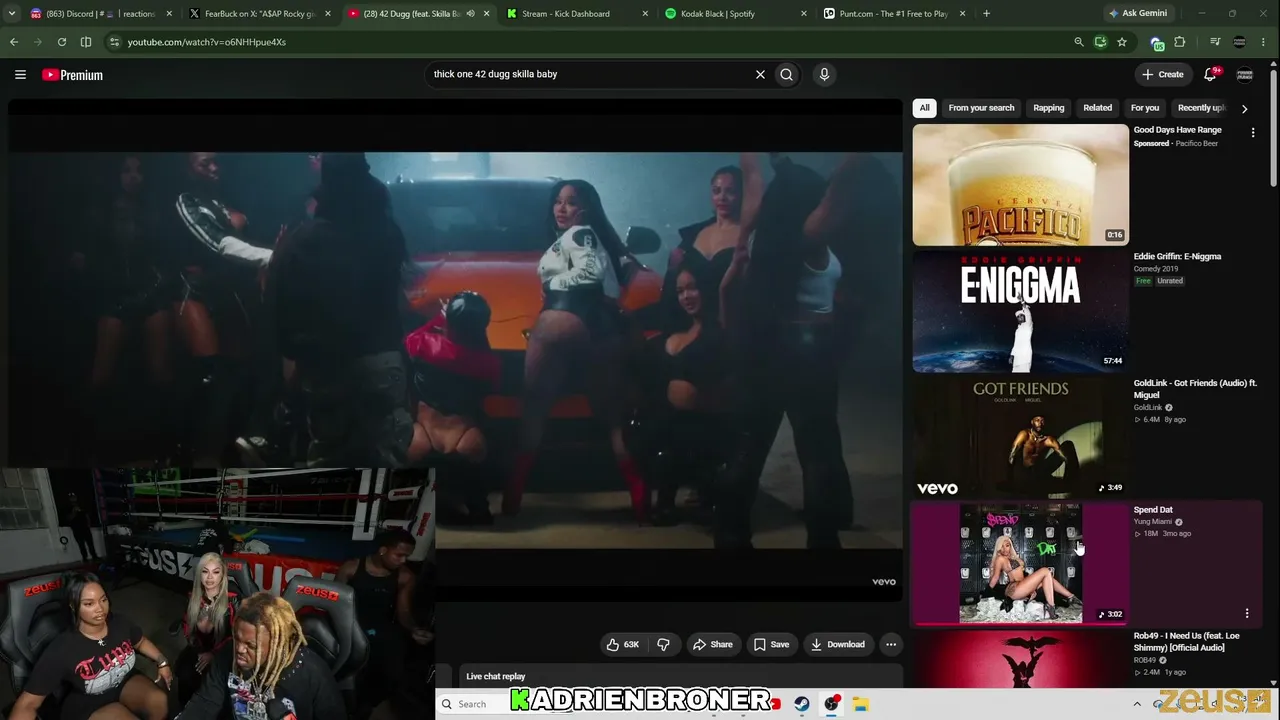Screen dimensions: 1280x720
Task: Save the video to a playlist
Action: click(771, 644)
